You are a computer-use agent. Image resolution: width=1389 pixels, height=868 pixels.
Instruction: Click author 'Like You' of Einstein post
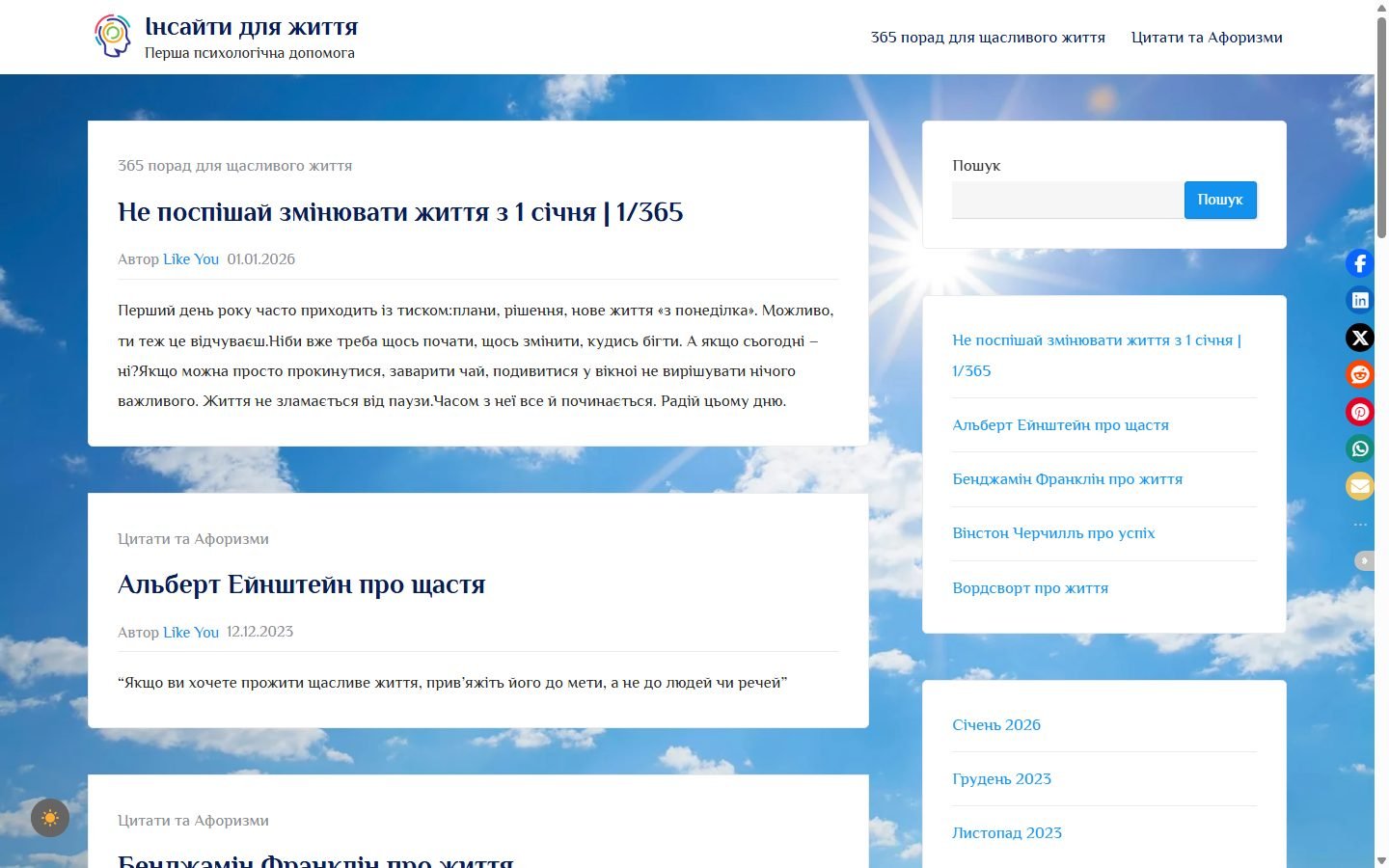[x=191, y=633]
